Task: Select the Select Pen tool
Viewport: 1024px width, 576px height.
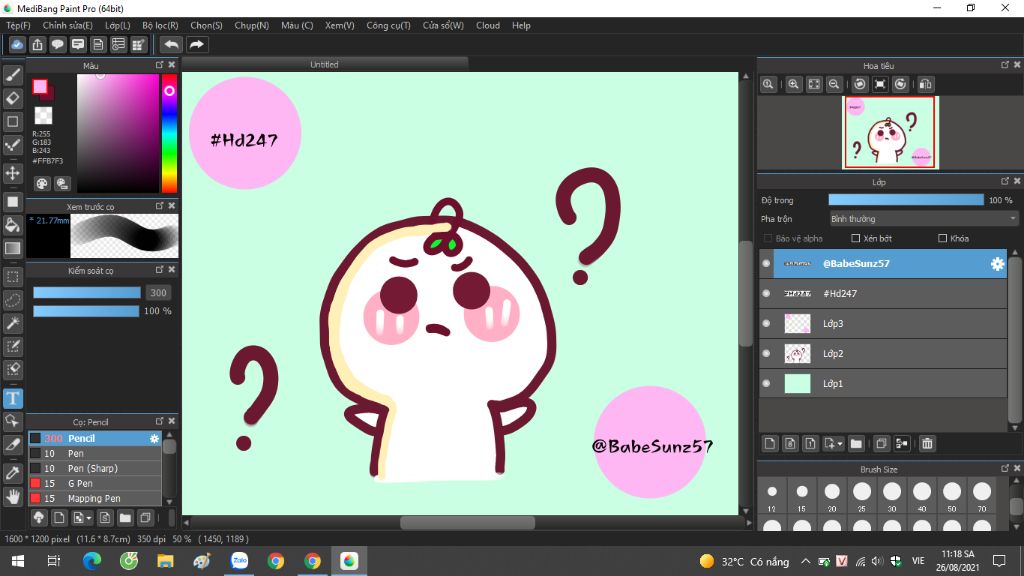Action: pos(12,346)
